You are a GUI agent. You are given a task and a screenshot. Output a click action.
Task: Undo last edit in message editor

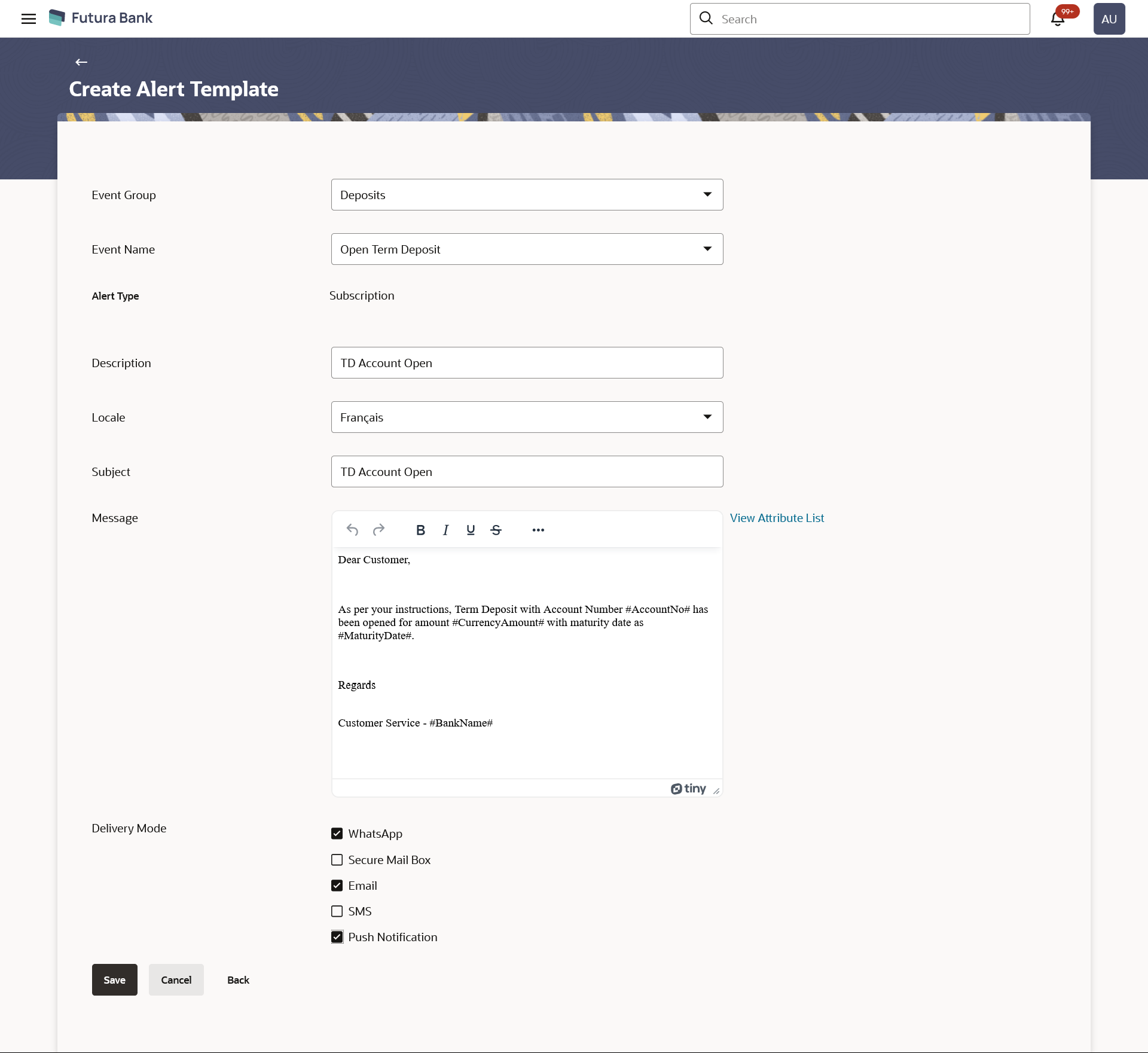tap(352, 530)
